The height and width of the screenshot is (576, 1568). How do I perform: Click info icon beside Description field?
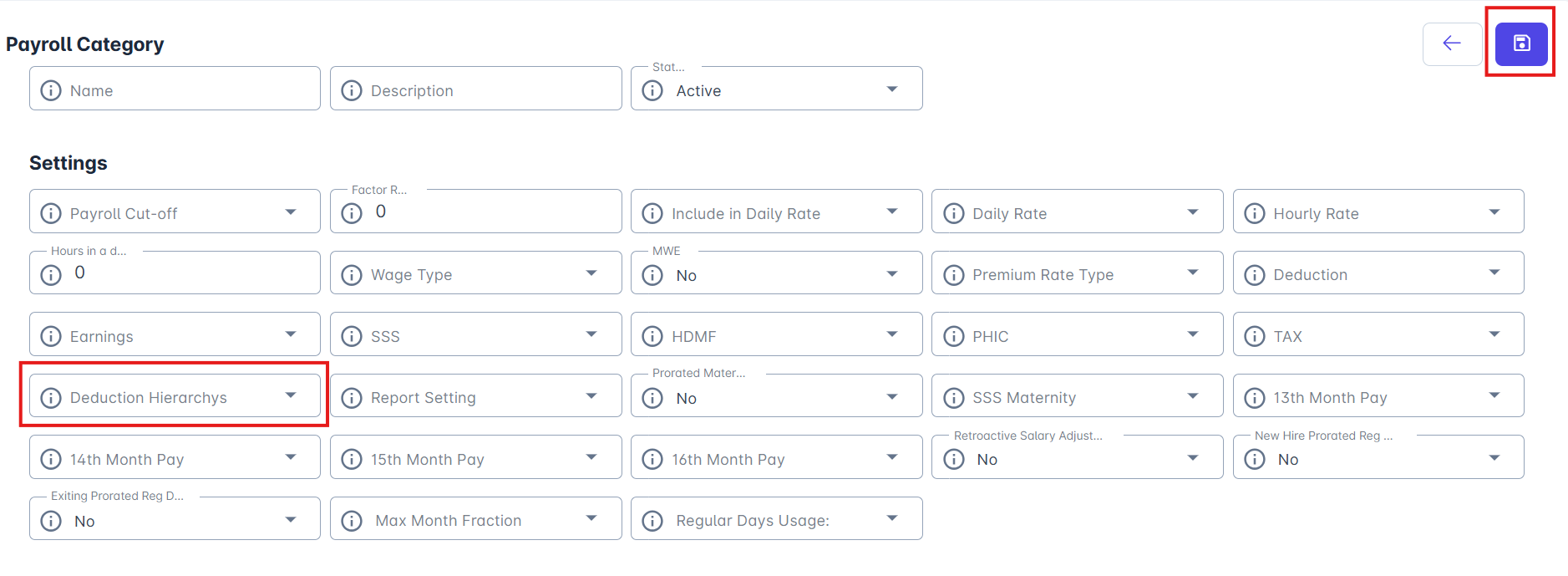352,90
